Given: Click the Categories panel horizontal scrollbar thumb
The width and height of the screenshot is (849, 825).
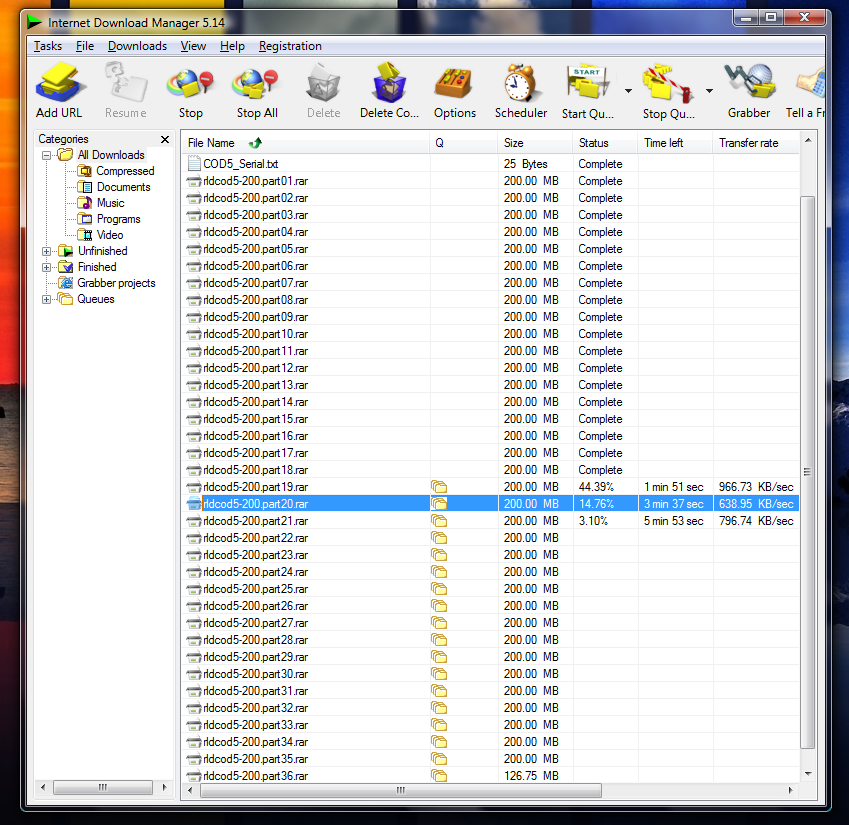Looking at the screenshot, I should tap(103, 787).
